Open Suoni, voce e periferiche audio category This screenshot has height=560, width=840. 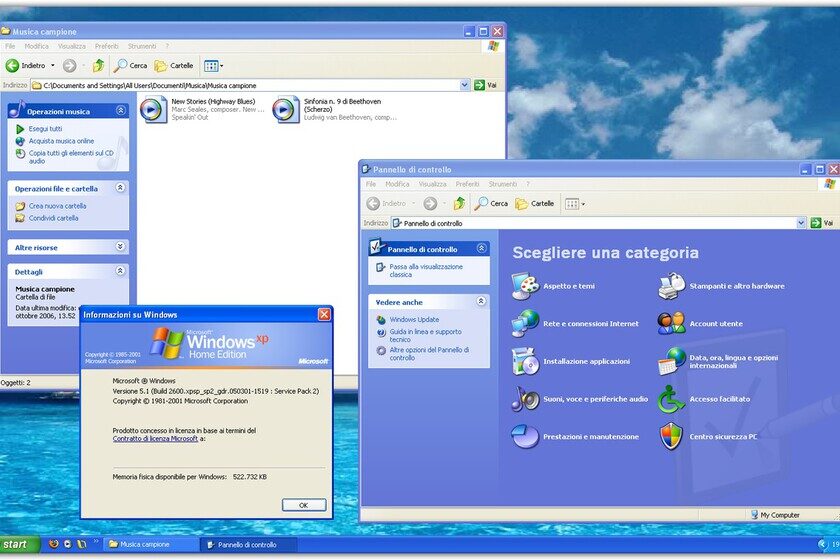click(580, 399)
